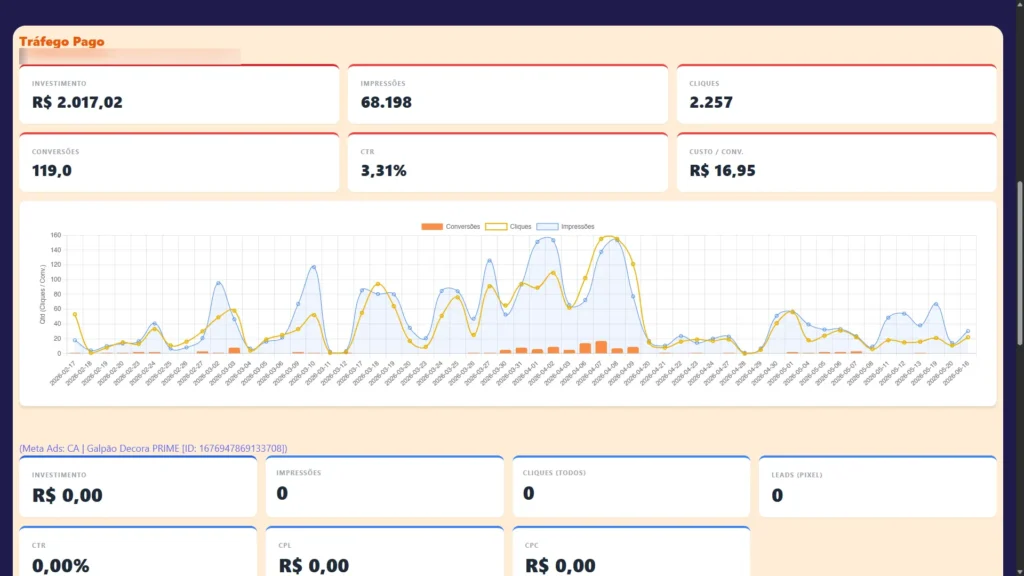
Task: Click the CUSTO / CONV. card label
Action: [x=716, y=152]
